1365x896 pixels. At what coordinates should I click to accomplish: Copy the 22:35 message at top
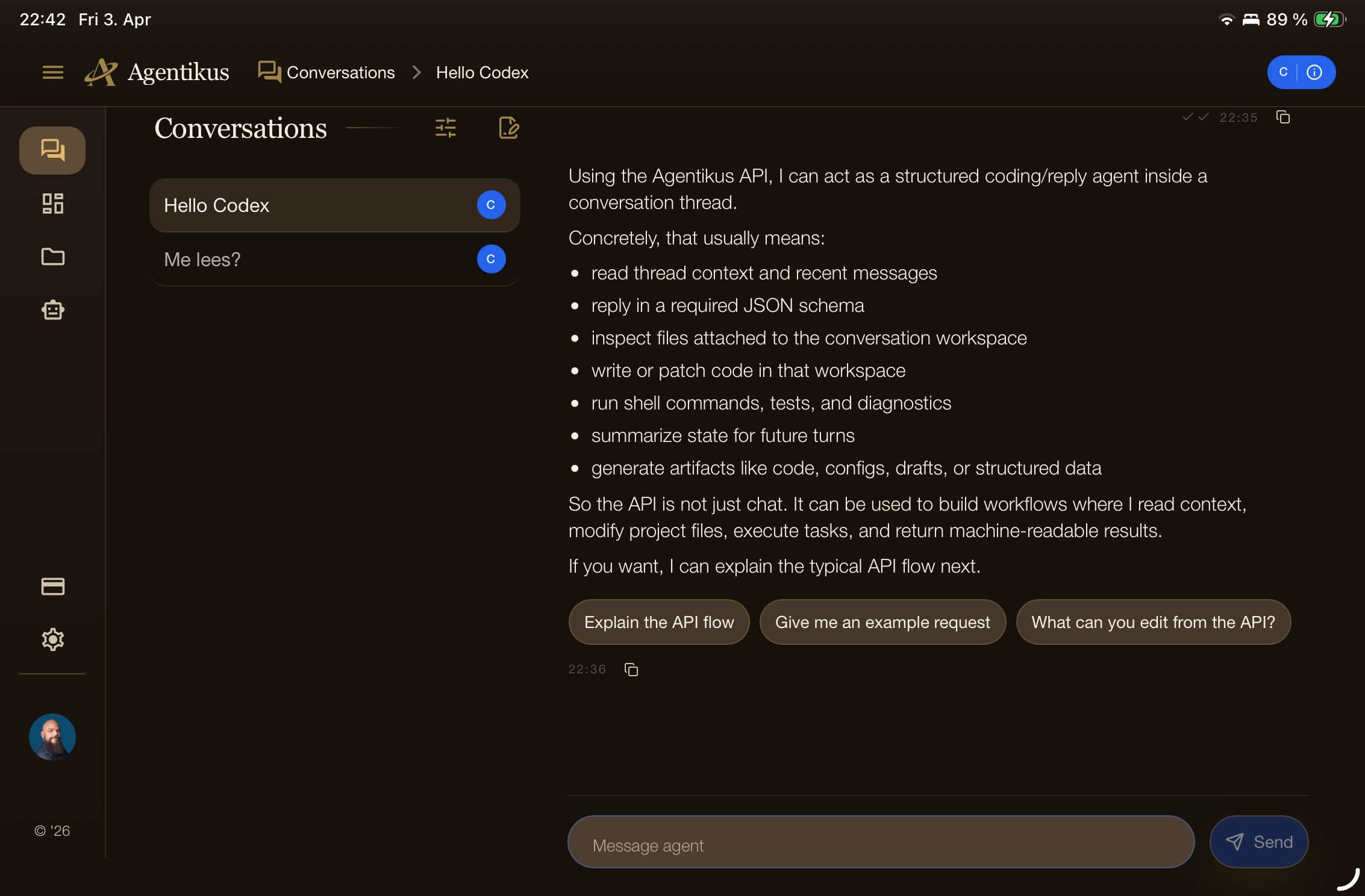(1283, 117)
